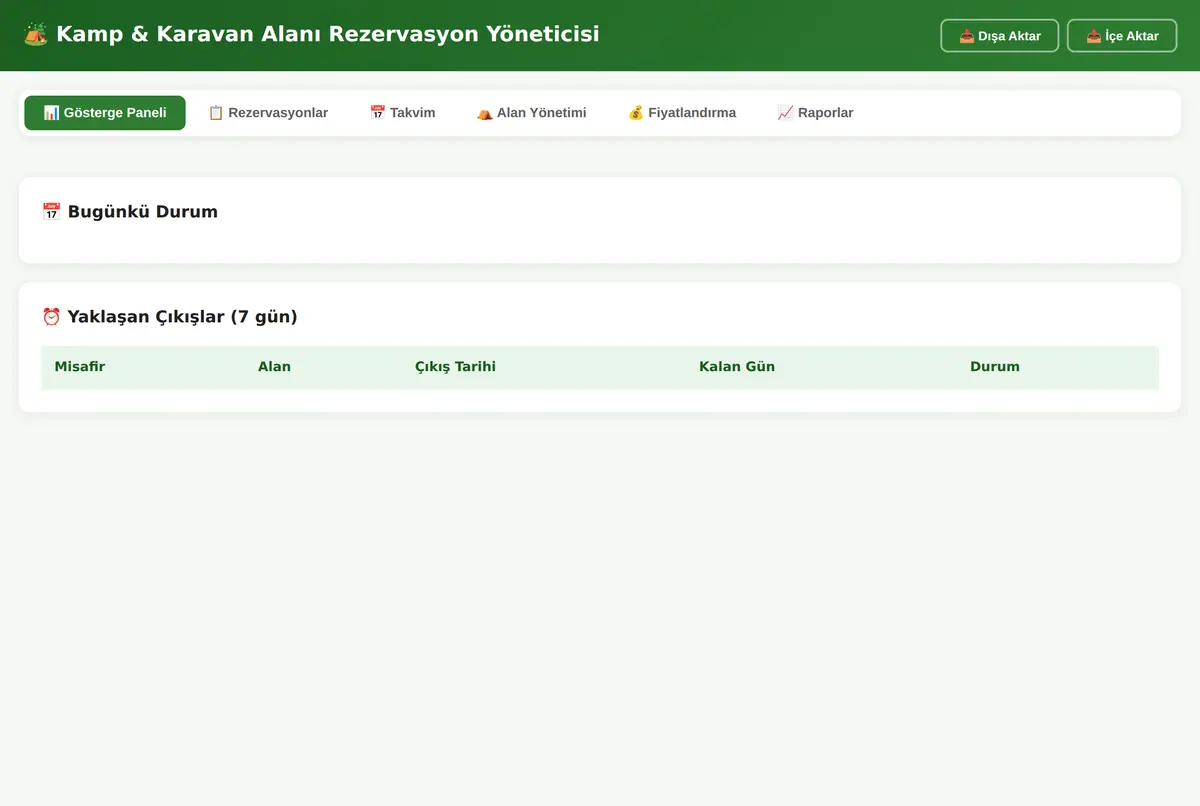
Task: Click the Yaklaşan Çıkışlar (7 gün) heading
Action: click(x=170, y=317)
